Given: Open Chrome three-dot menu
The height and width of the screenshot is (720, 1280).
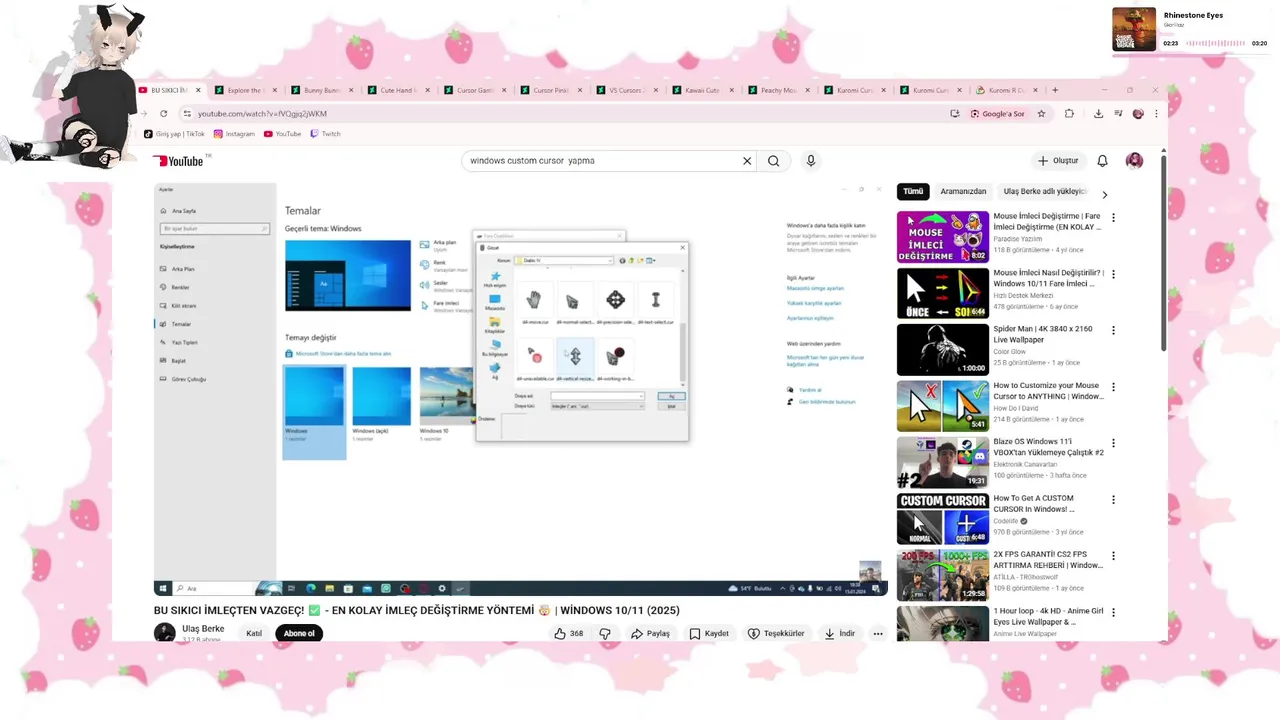Looking at the screenshot, I should [1157, 114].
